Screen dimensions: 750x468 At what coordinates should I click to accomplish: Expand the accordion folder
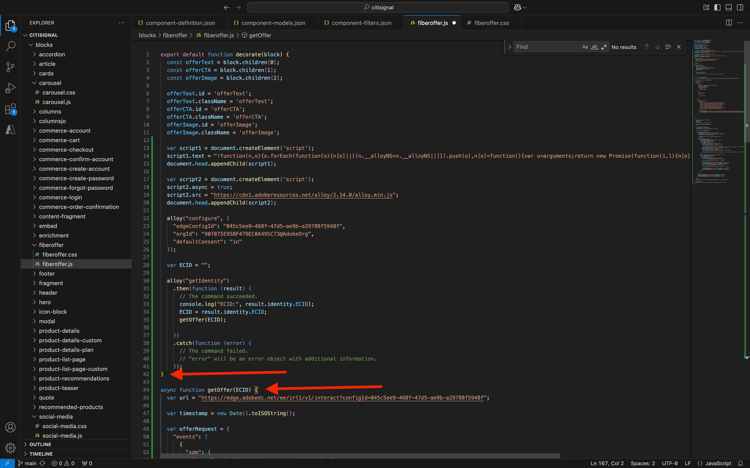(x=51, y=55)
